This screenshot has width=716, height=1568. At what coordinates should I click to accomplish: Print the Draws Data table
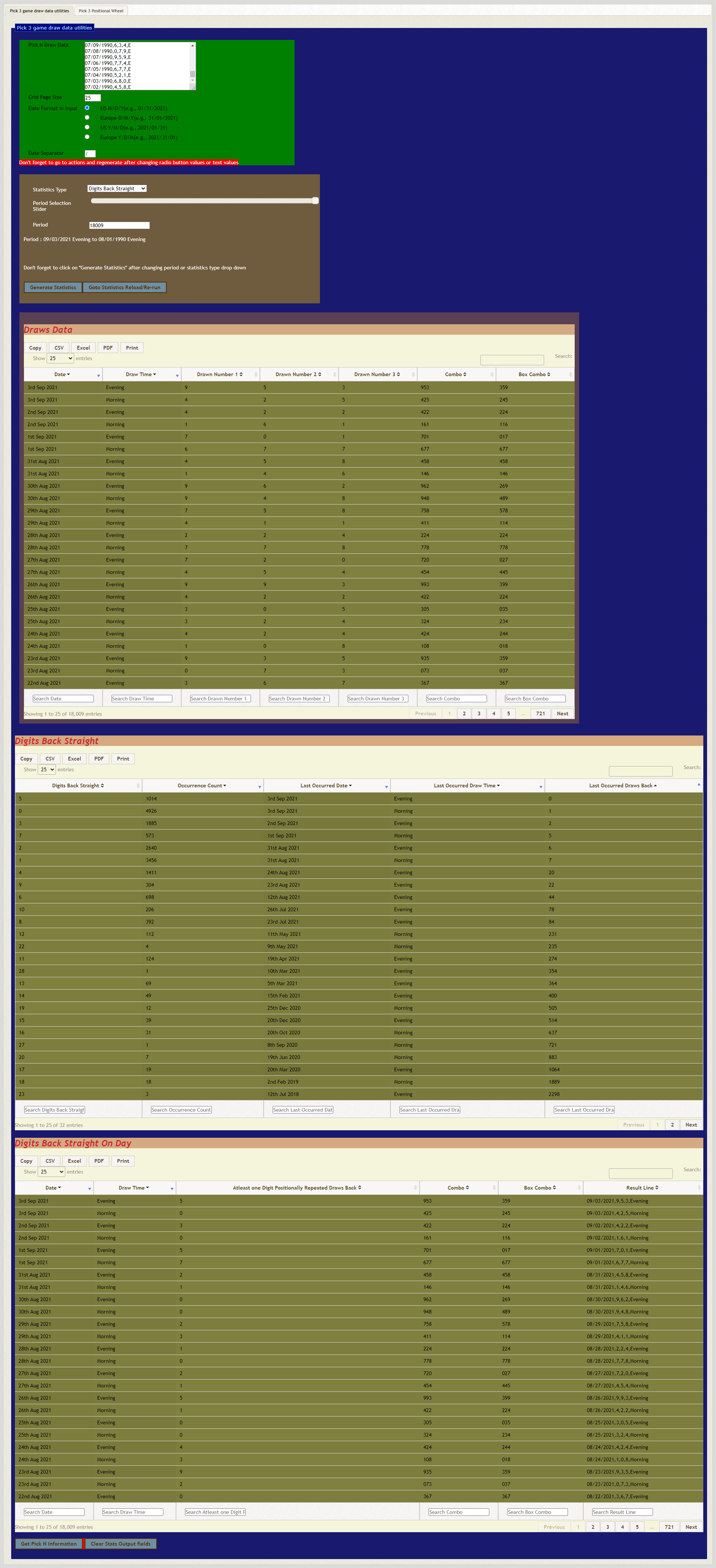point(132,347)
